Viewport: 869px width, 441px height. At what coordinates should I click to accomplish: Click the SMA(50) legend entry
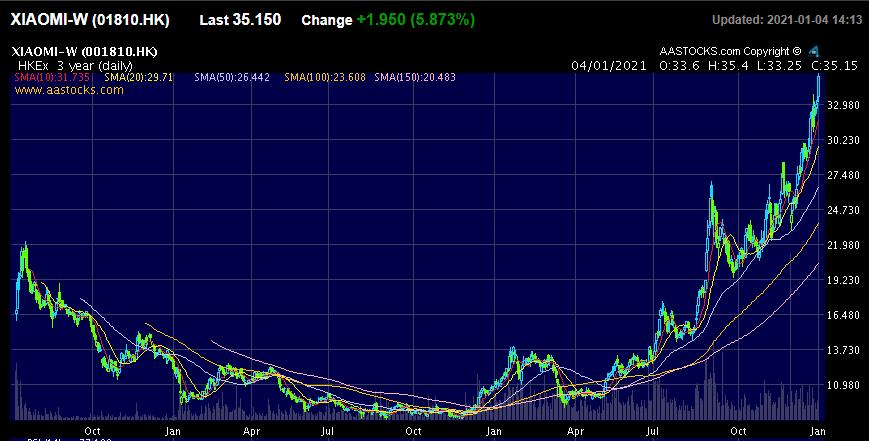(232, 77)
